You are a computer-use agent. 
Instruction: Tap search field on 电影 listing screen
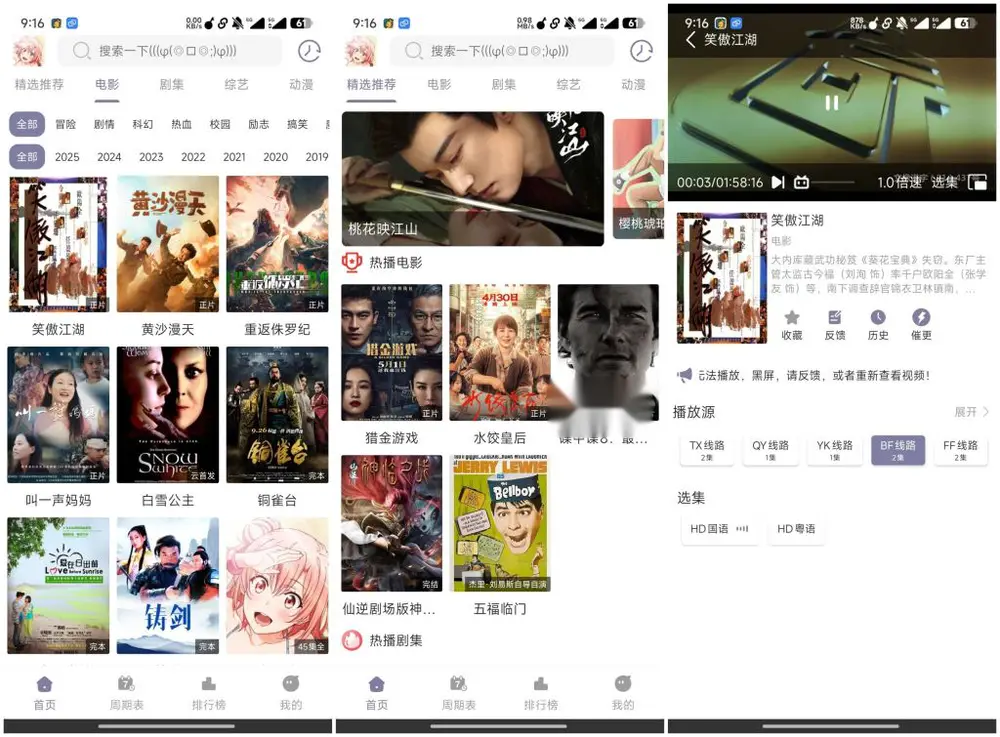tap(170, 51)
